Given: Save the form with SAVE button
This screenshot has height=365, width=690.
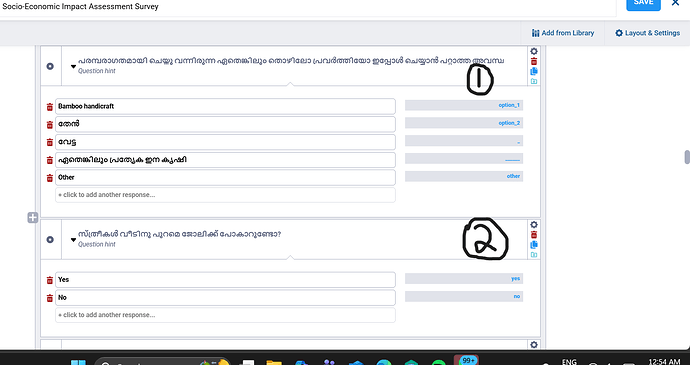Looking at the screenshot, I should [643, 4].
